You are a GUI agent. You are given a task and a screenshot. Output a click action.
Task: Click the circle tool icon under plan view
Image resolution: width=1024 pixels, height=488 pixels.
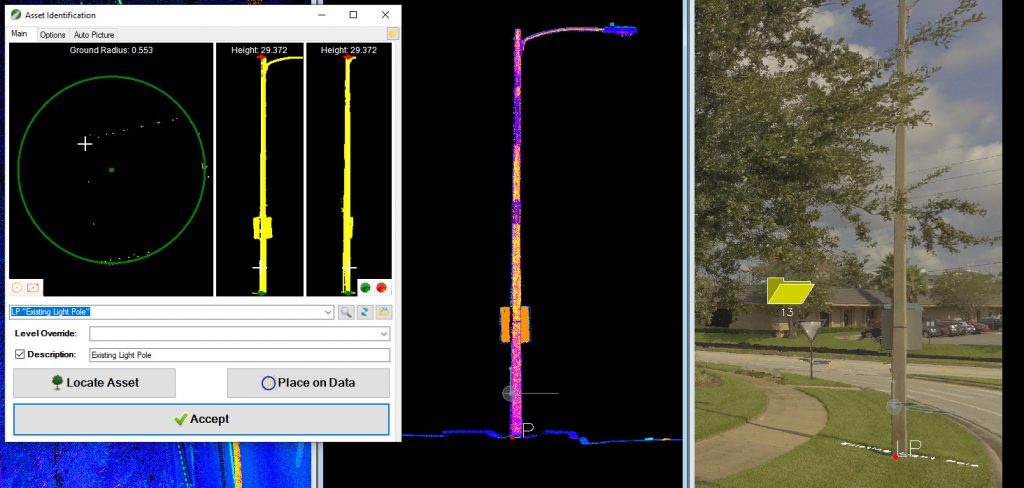(17, 287)
